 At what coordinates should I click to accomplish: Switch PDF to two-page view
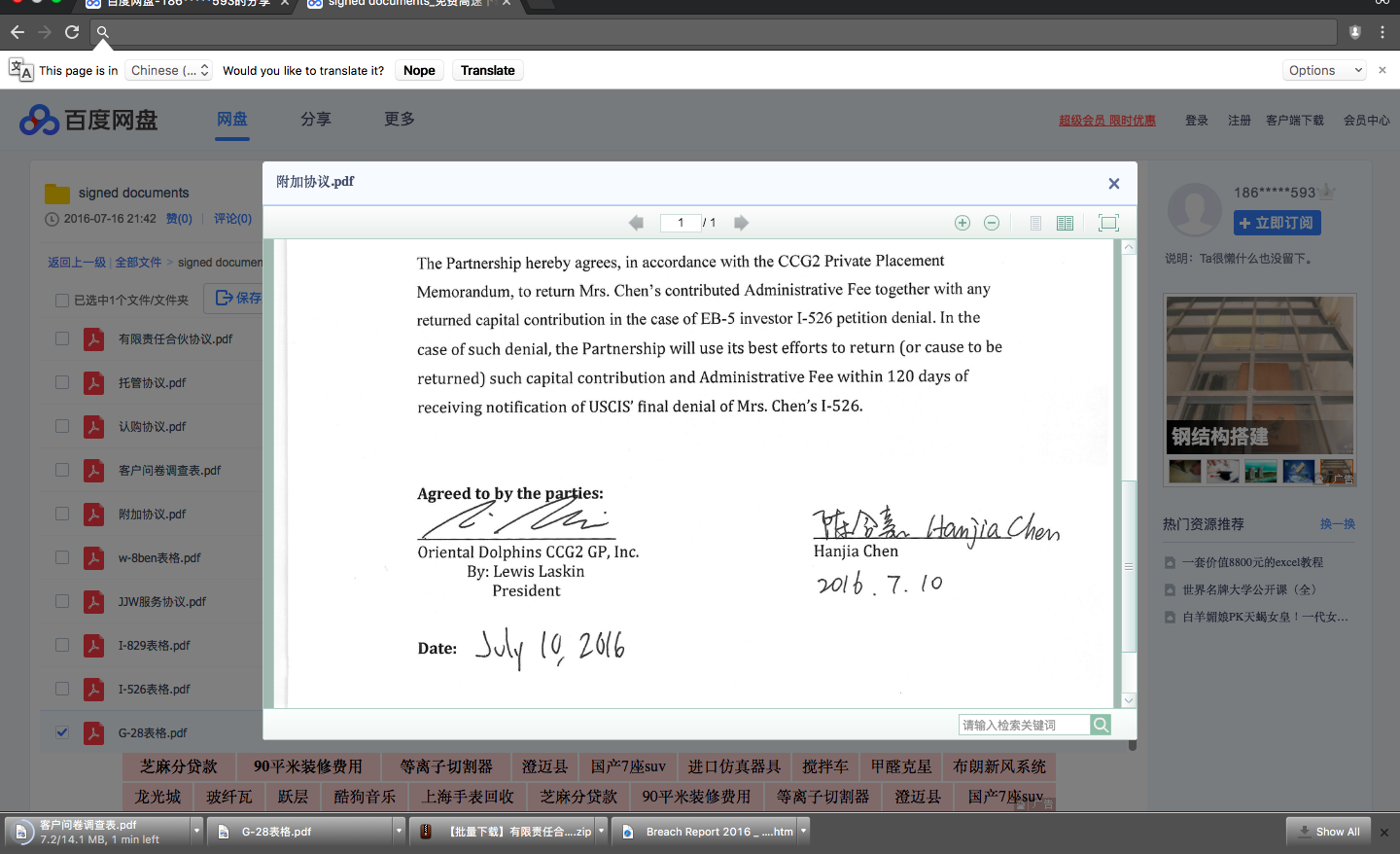coord(1065,223)
